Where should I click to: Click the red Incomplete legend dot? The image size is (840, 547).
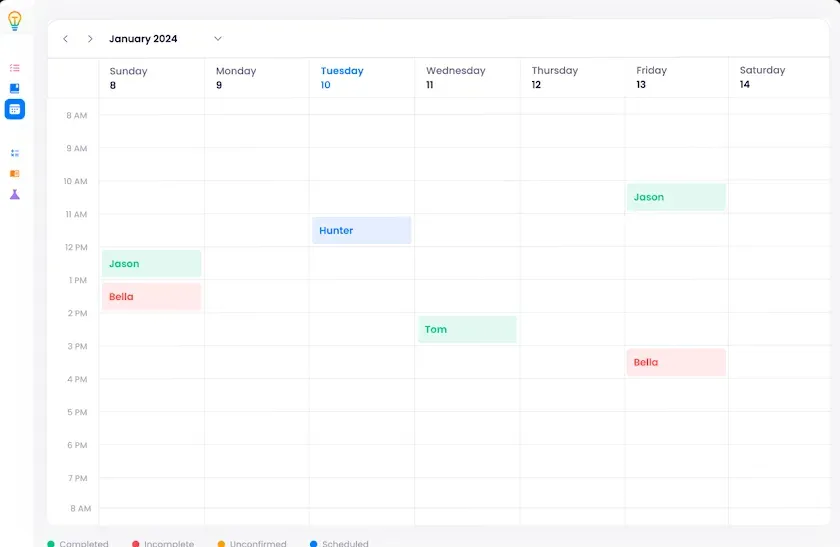point(136,544)
